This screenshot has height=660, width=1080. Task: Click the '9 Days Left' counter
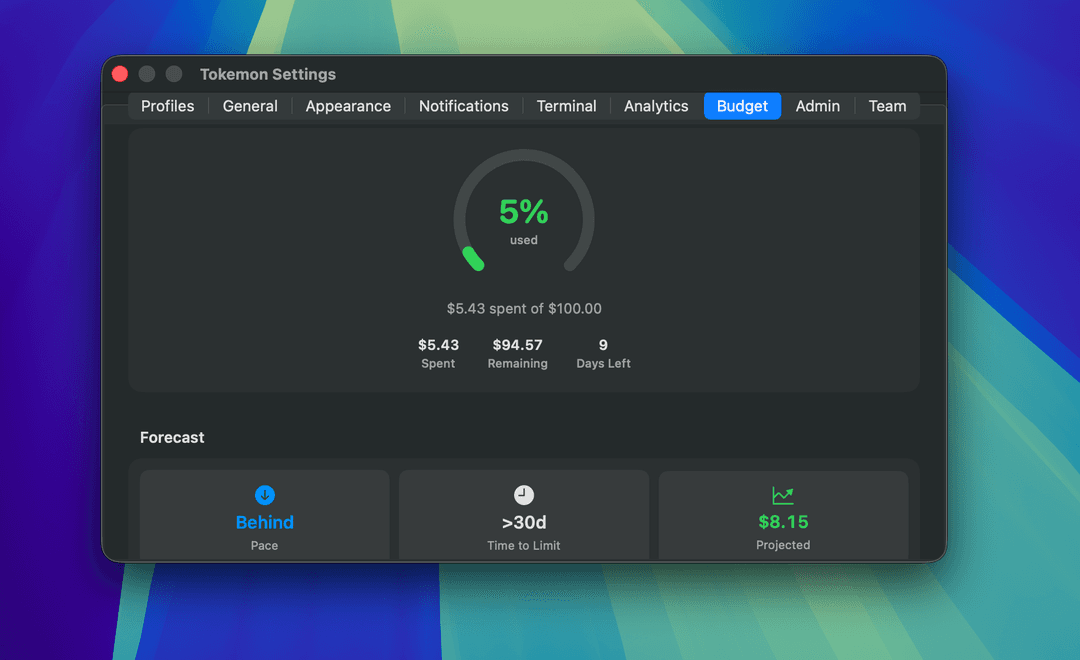click(603, 353)
